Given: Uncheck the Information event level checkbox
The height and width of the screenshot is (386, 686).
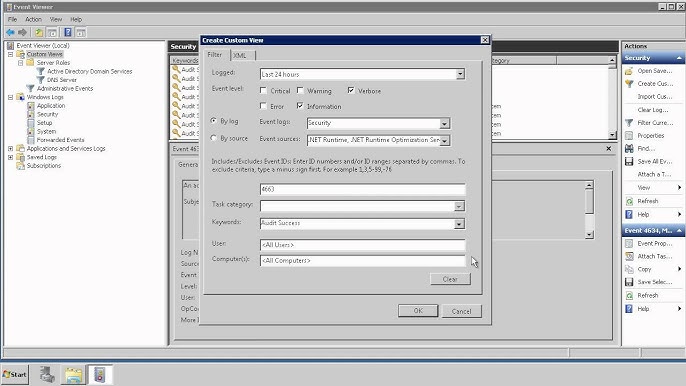Looking at the screenshot, I should (x=300, y=106).
